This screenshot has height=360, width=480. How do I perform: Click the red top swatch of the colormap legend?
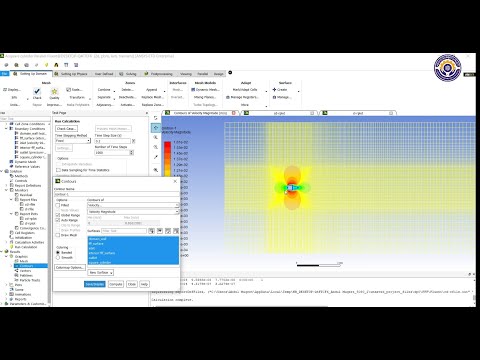(x=167, y=144)
